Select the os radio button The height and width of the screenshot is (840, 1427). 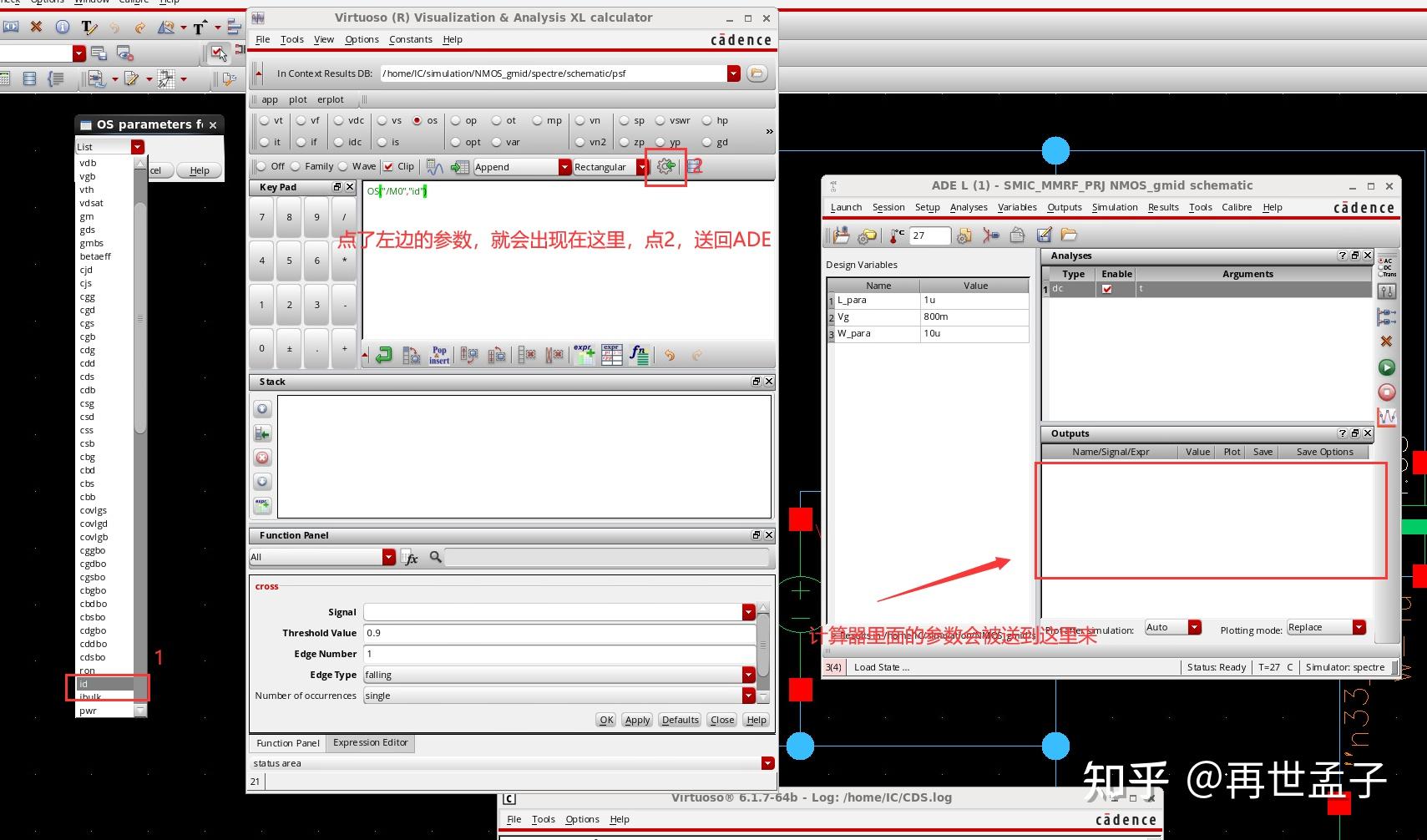point(417,120)
